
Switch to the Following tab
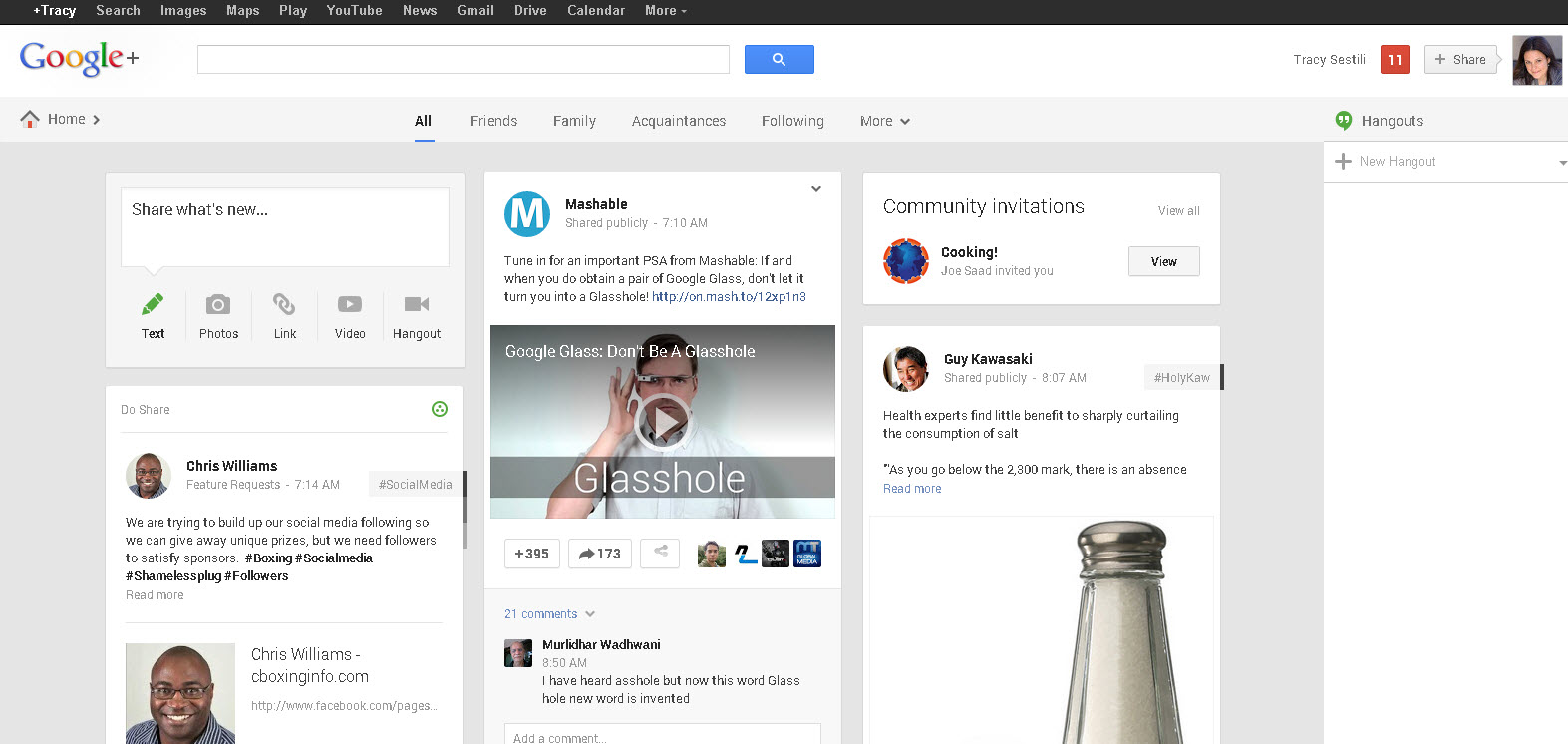[x=792, y=121]
